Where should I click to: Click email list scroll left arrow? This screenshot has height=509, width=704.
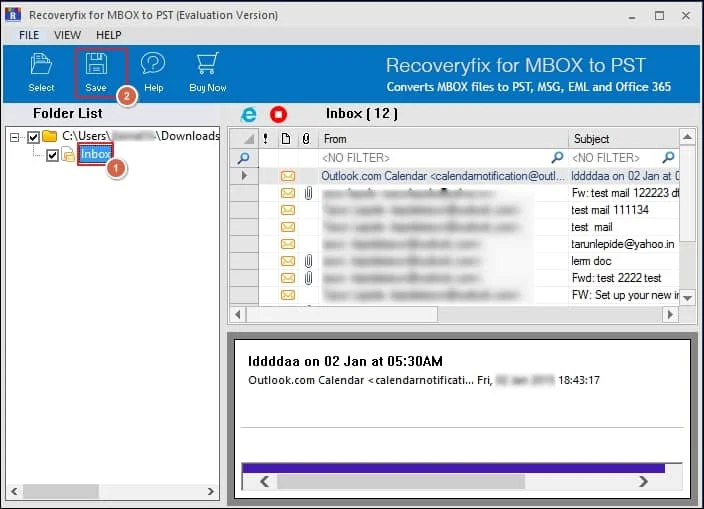[238, 315]
